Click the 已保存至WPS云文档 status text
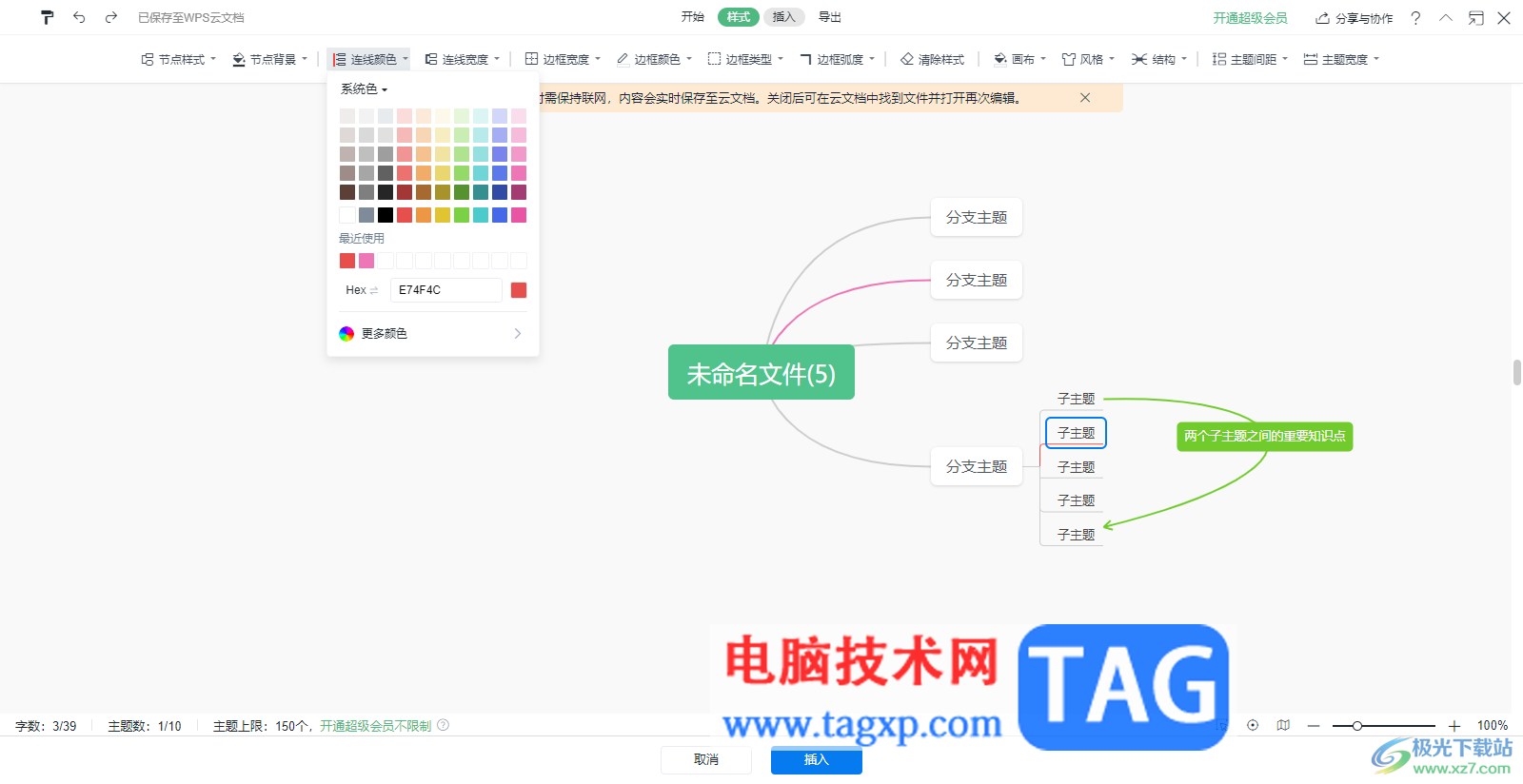Viewport: 1523px width, 784px height. pos(191,18)
